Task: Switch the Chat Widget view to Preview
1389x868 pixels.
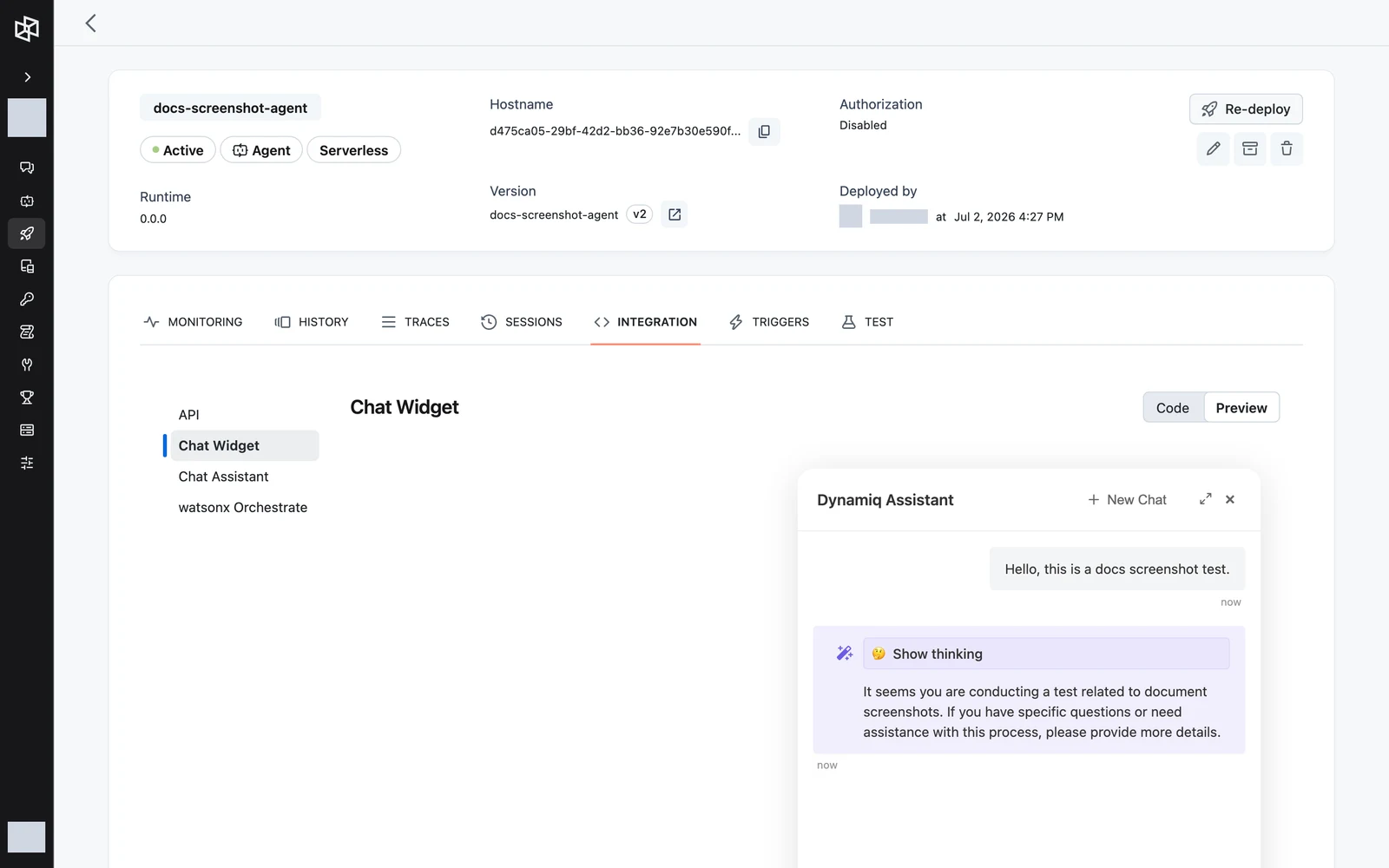Action: click(x=1241, y=408)
